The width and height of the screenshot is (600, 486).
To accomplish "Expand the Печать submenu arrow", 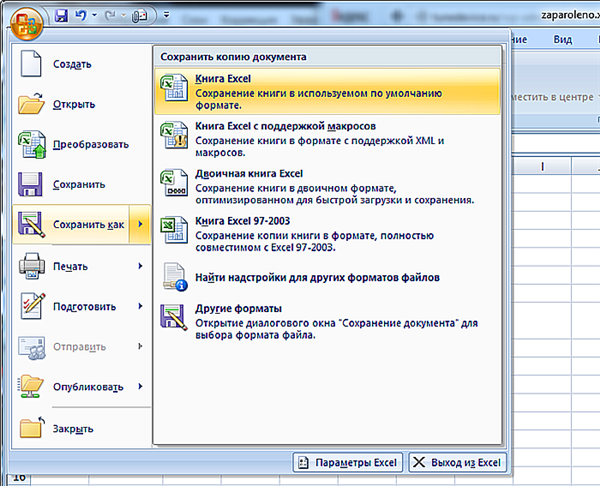I will pyautogui.click(x=140, y=266).
